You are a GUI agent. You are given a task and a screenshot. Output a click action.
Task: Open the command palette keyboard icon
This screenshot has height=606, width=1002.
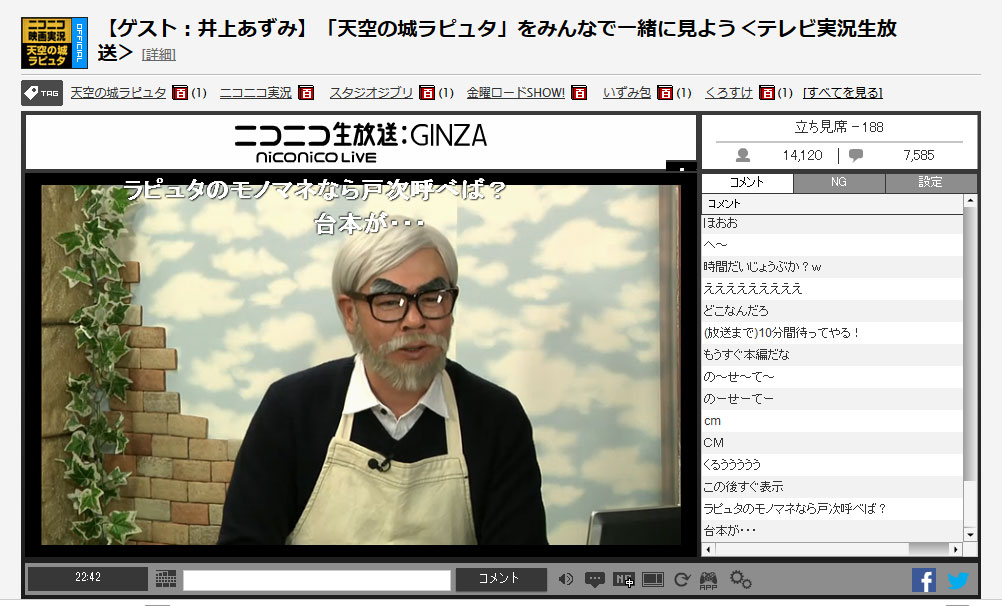click(x=166, y=579)
